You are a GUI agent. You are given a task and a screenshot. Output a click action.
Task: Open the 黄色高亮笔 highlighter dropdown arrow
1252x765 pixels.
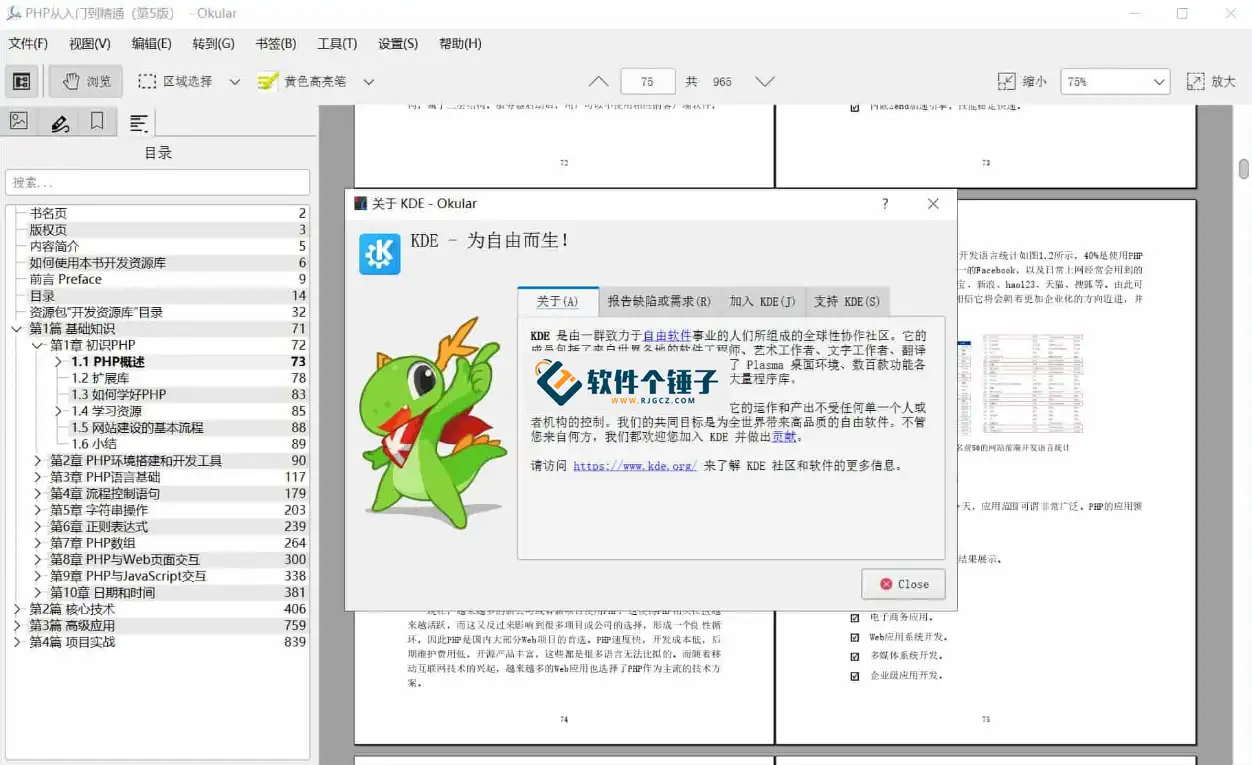[x=368, y=82]
